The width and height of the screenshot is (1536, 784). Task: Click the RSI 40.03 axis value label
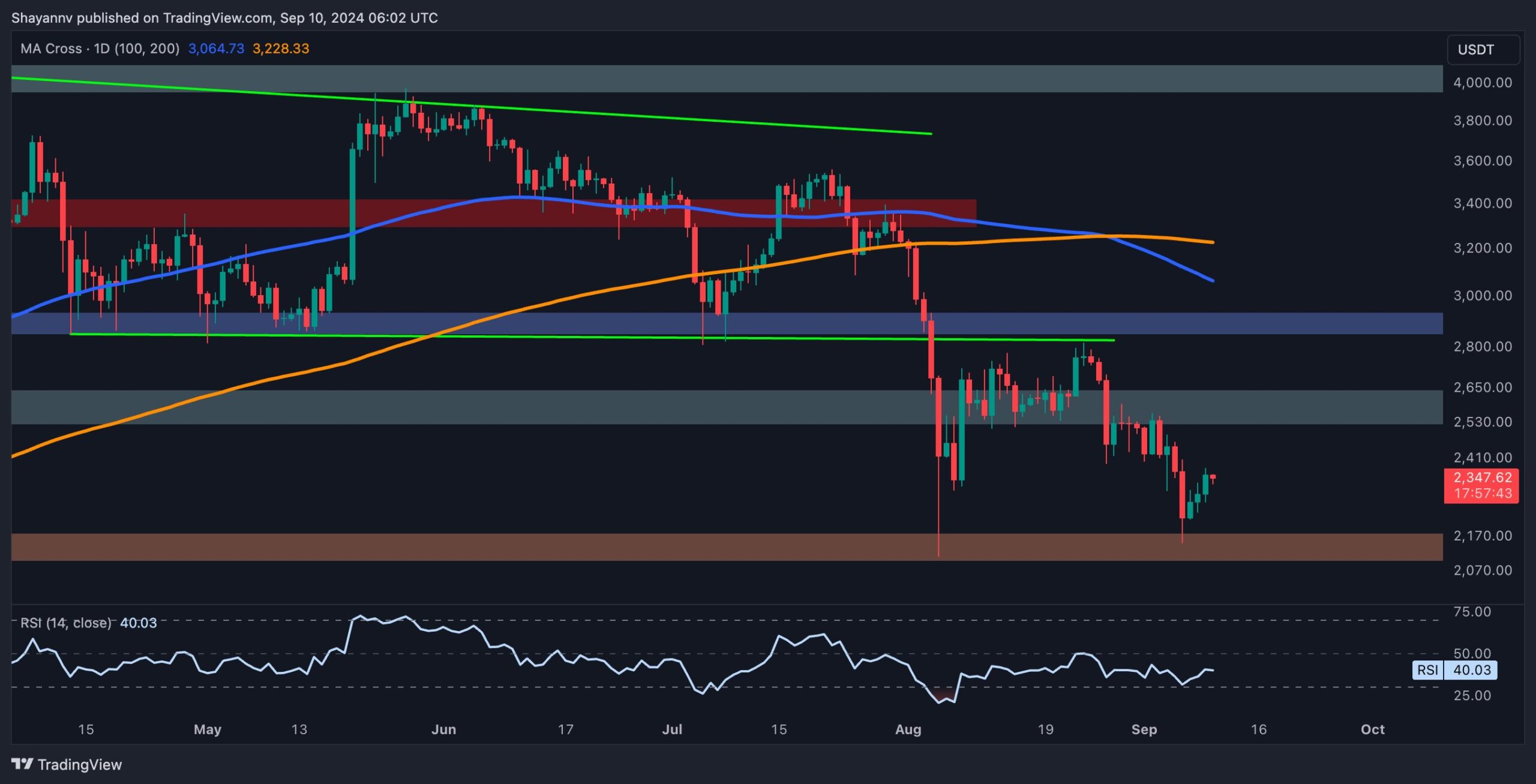[1471, 670]
